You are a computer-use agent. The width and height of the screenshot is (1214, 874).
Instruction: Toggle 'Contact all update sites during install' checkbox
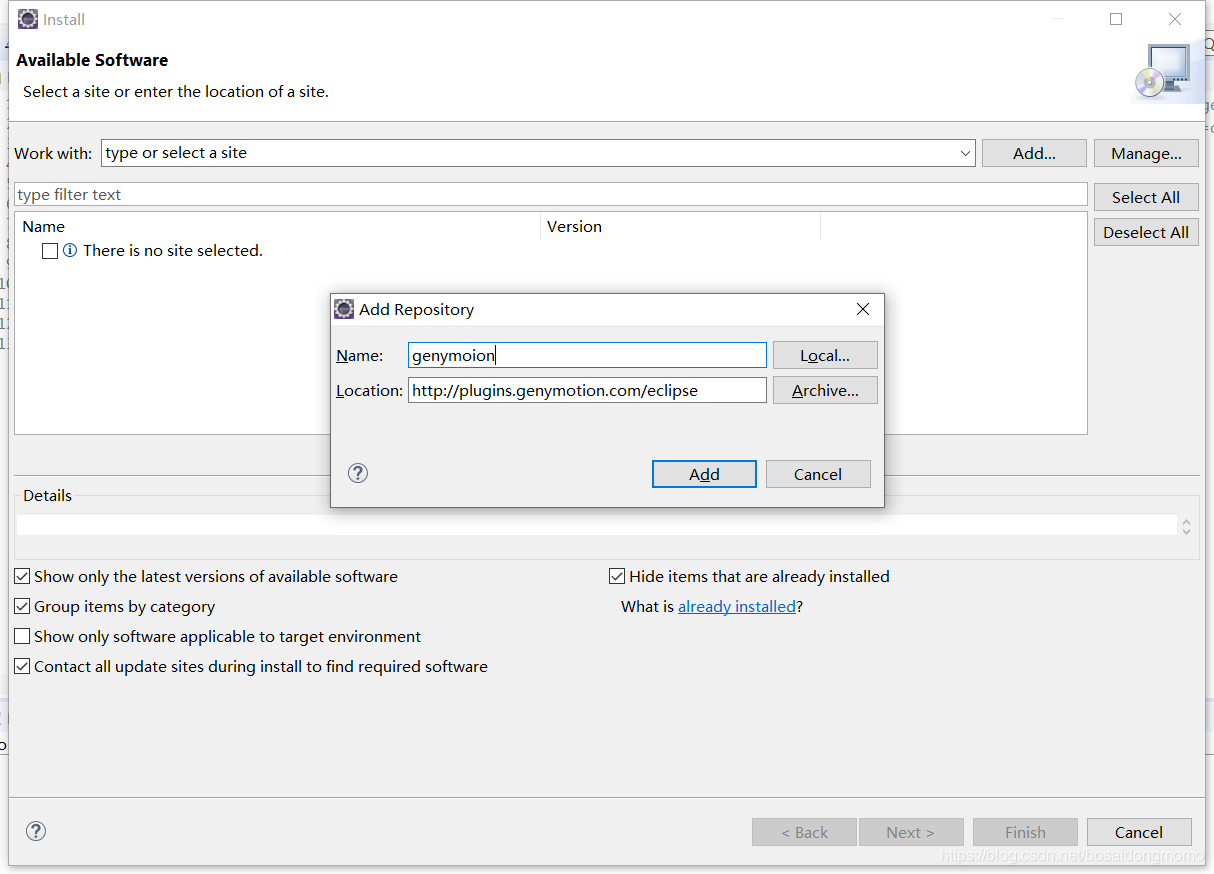tap(22, 667)
